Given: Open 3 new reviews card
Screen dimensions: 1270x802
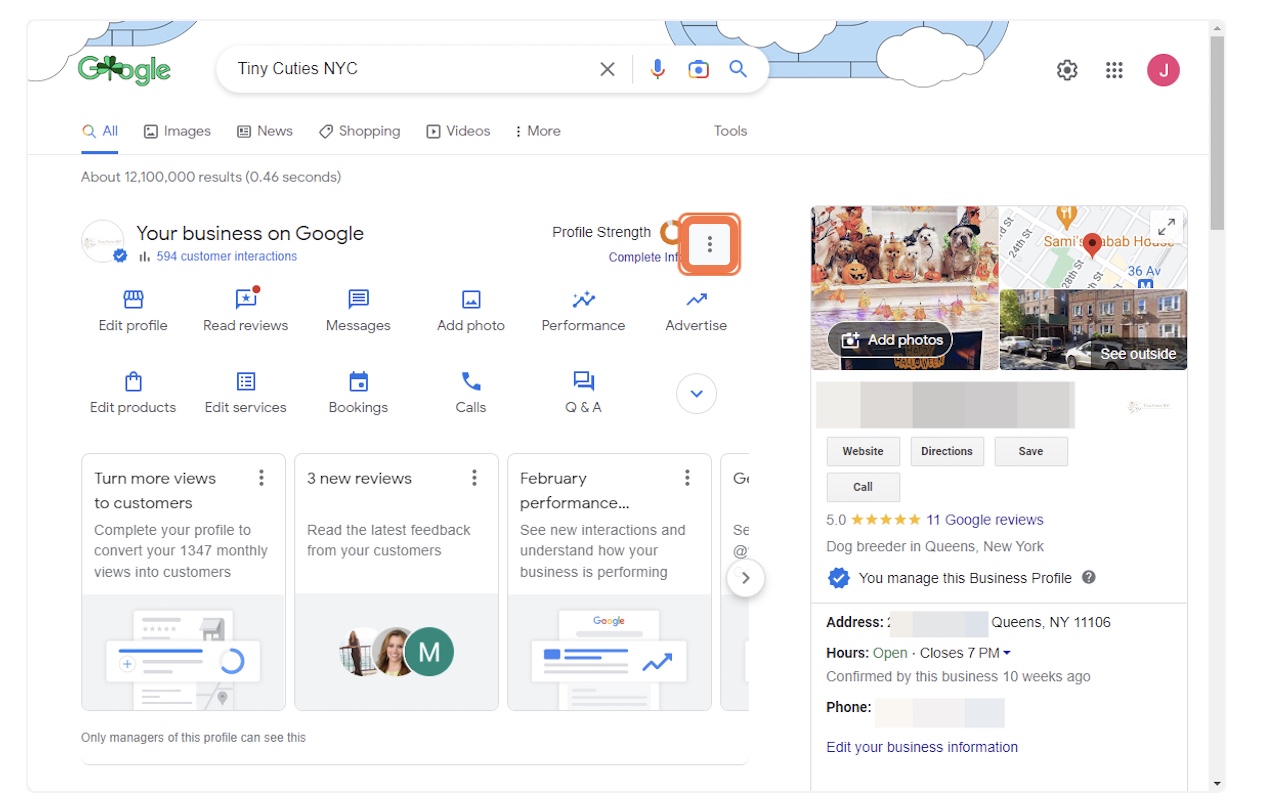Looking at the screenshot, I should click(396, 582).
